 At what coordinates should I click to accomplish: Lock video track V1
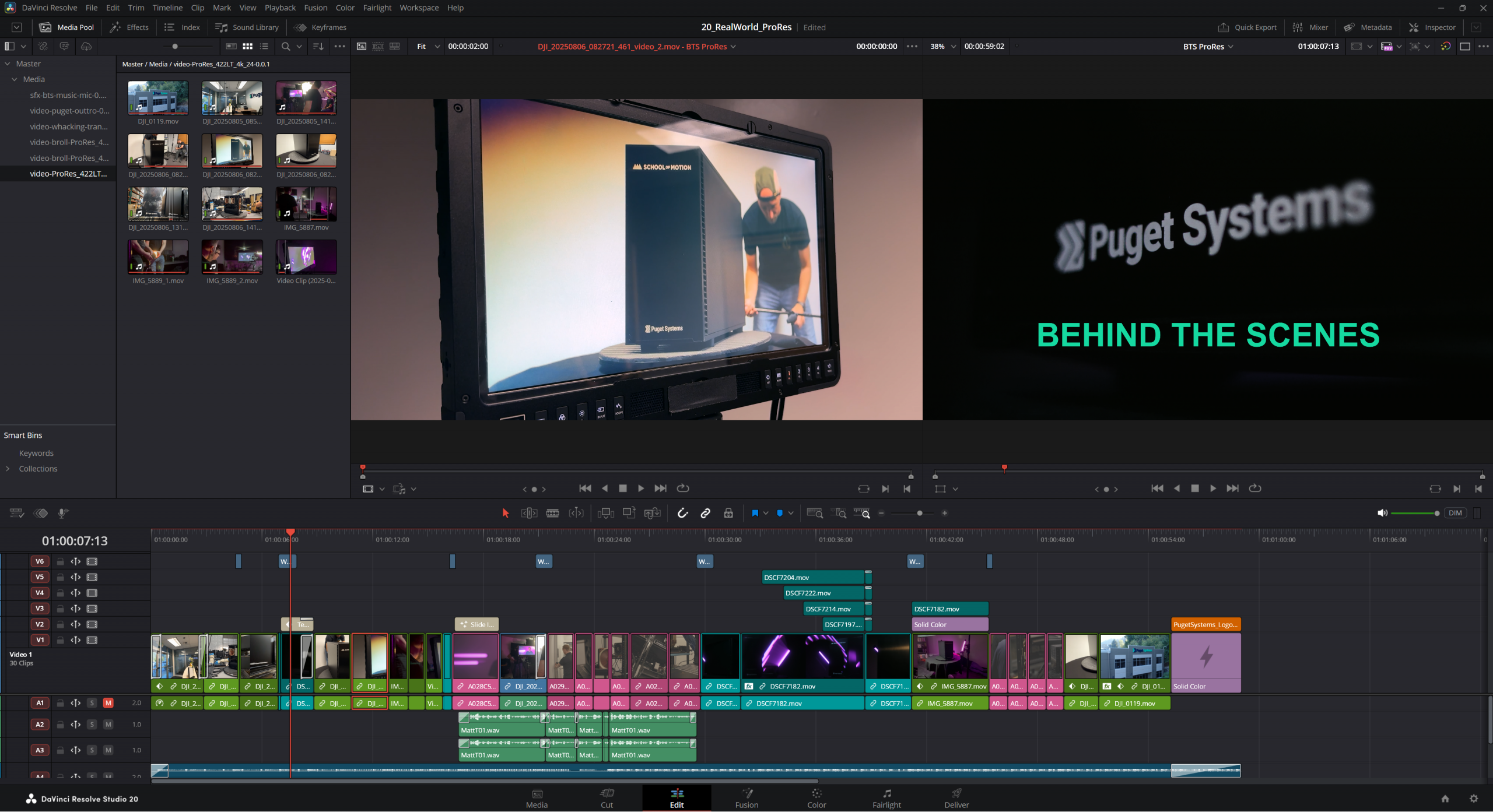60,639
